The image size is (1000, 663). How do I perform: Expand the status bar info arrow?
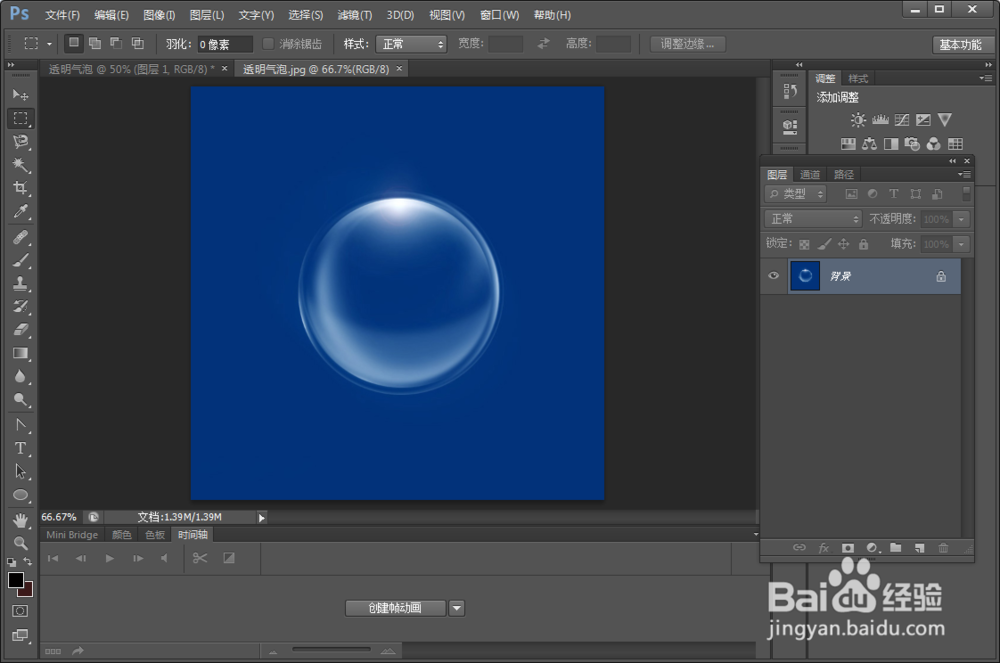tap(261, 518)
